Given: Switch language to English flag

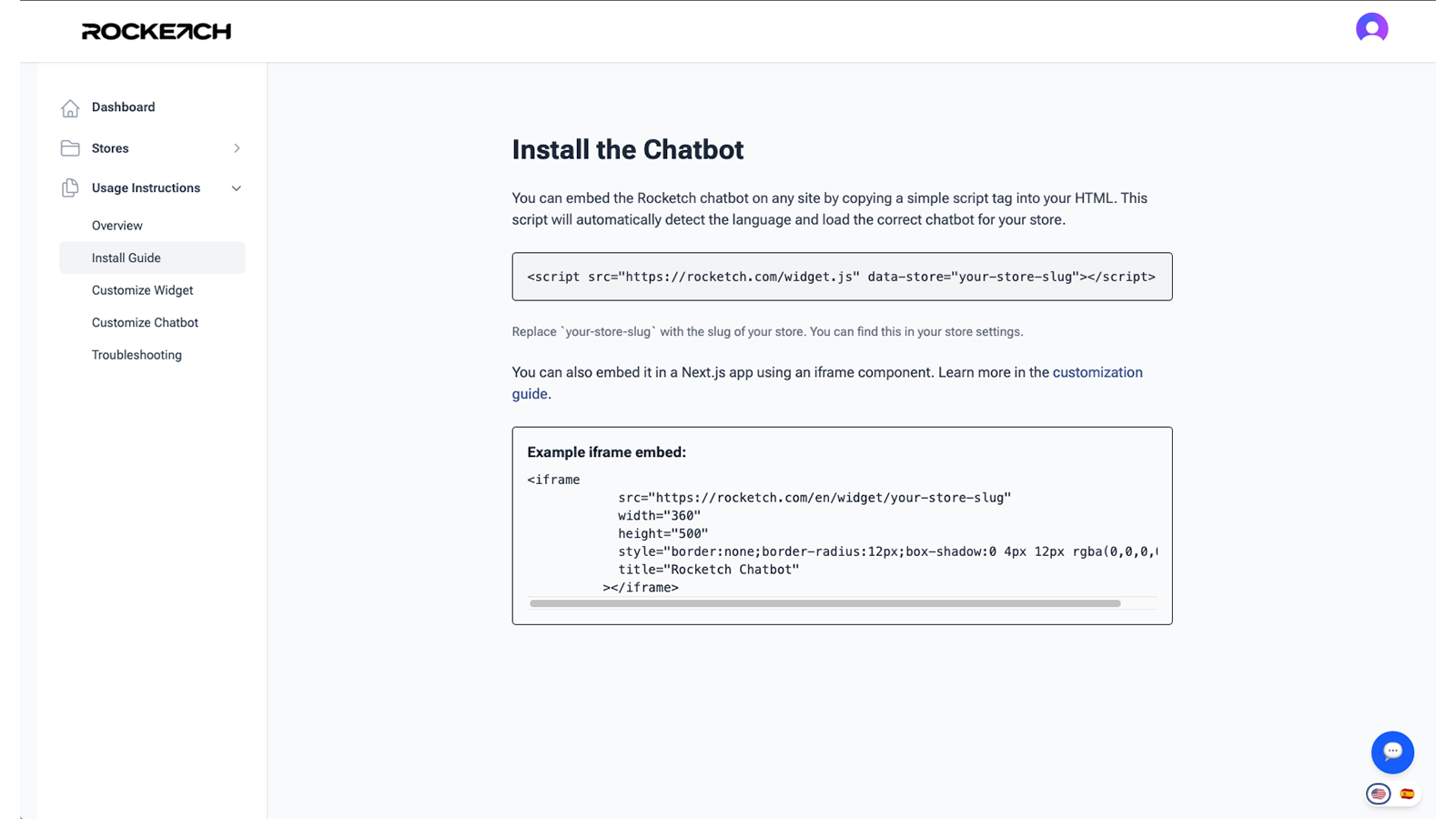Looking at the screenshot, I should (x=1379, y=794).
